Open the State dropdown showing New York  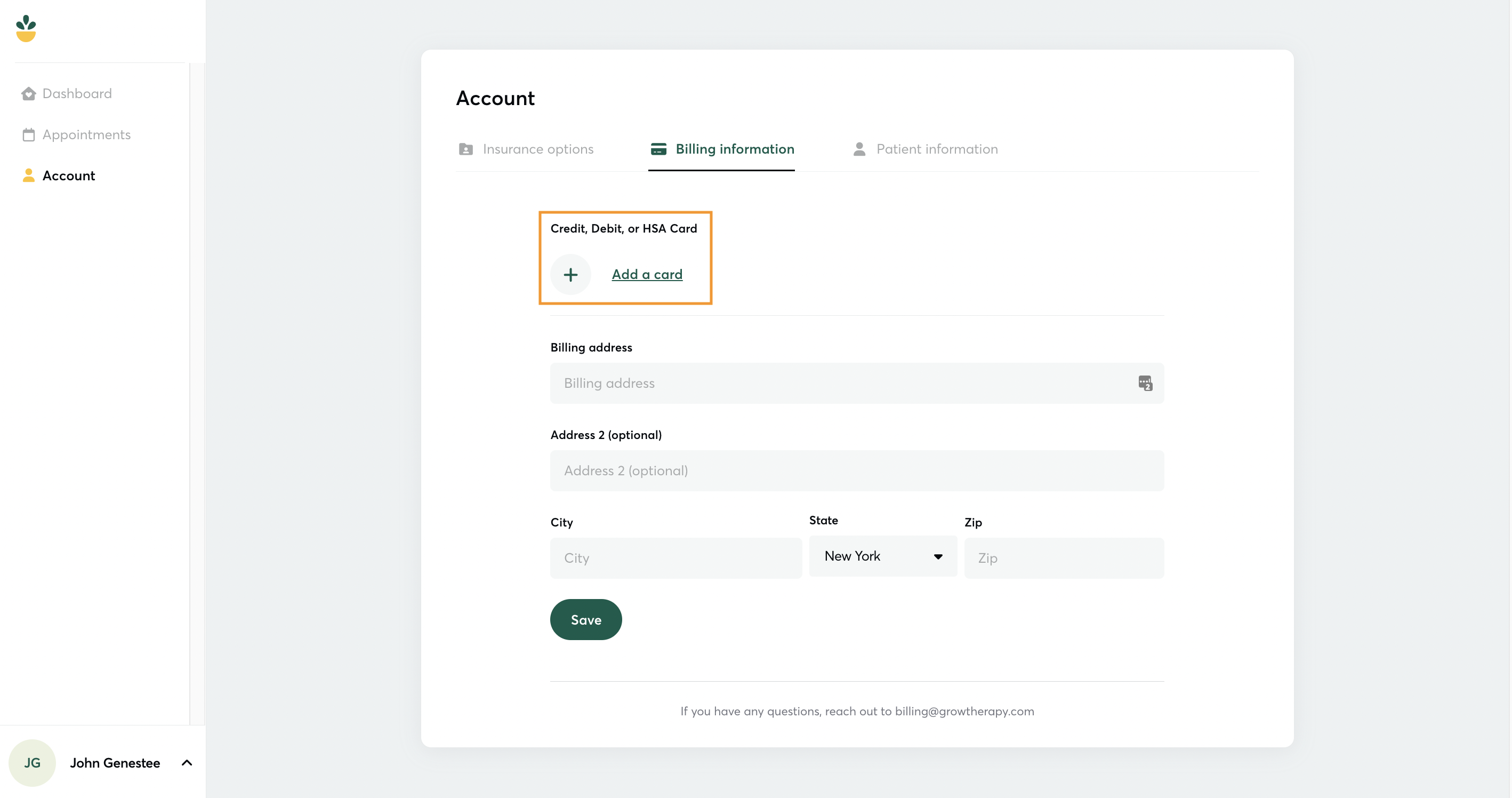click(x=882, y=556)
